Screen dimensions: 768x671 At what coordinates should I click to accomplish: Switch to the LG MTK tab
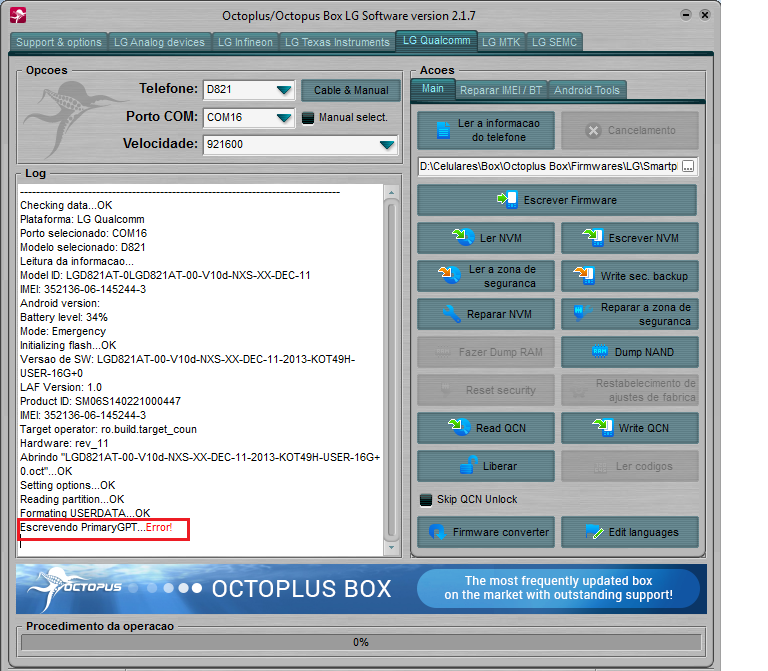coord(501,42)
